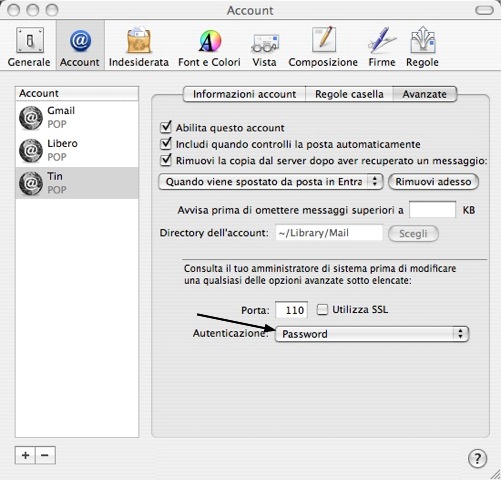Open Font e Colori preferences

coord(209,47)
